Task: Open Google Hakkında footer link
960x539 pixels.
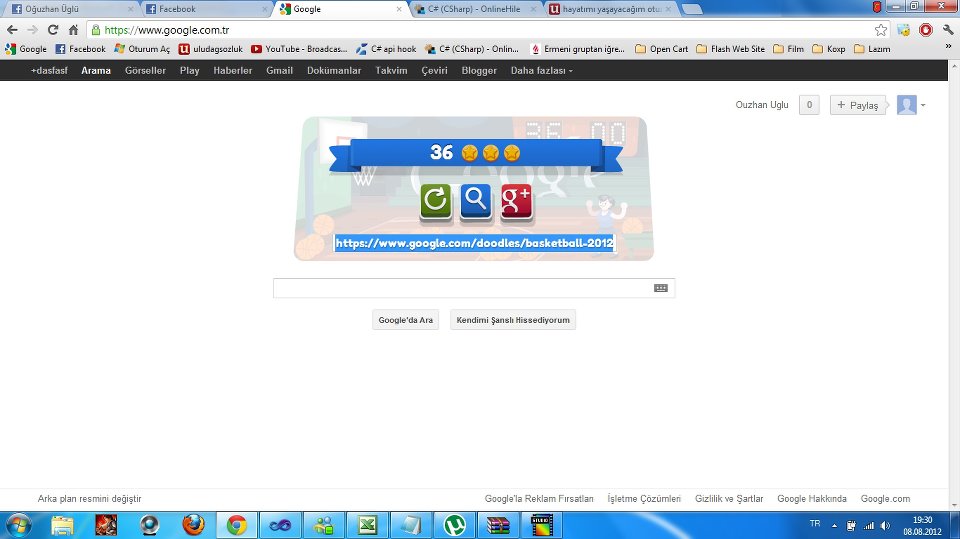Action: 812,499
